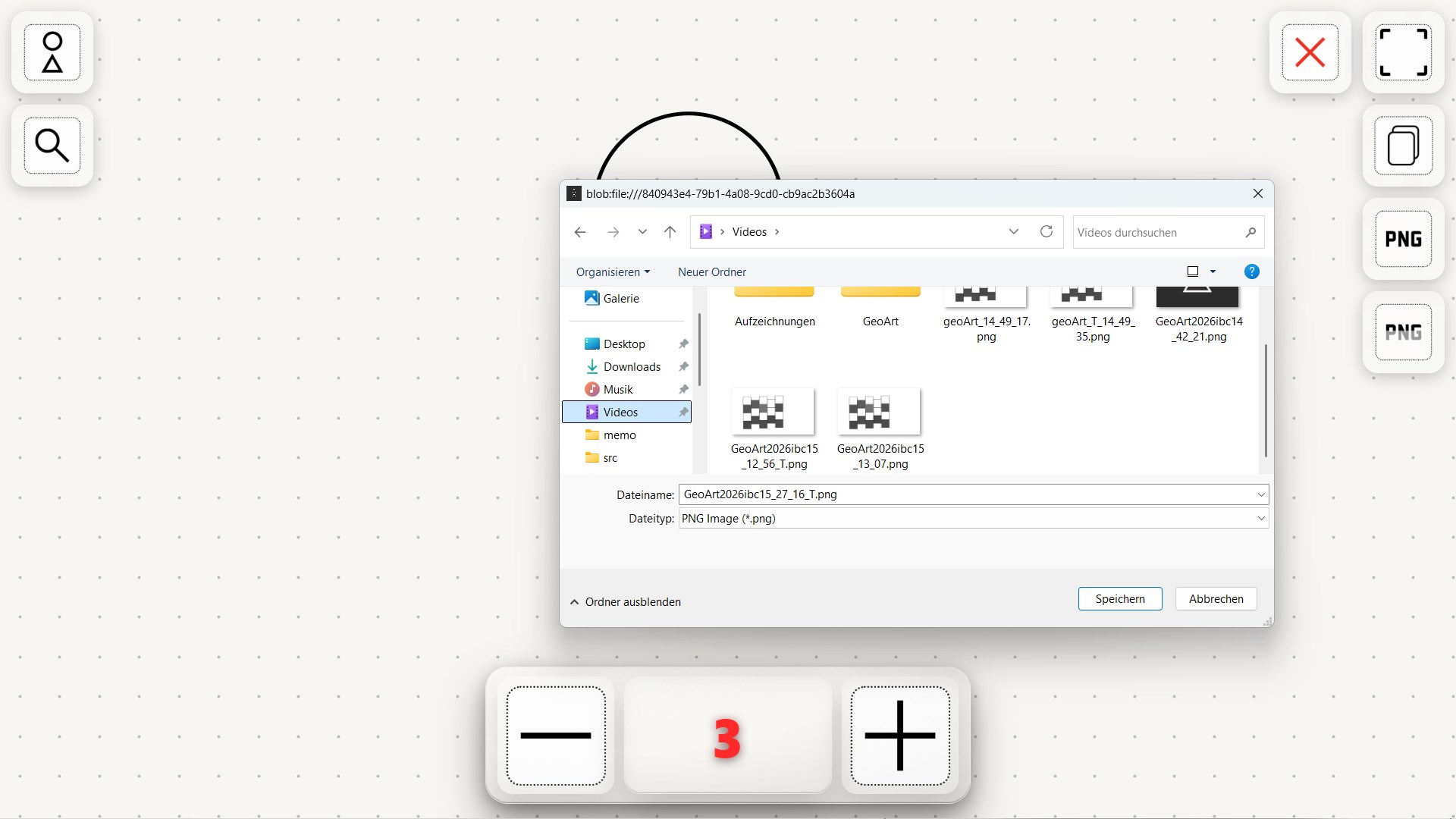Image resolution: width=1456 pixels, height=819 pixels.
Task: Click the copy pages icon
Action: (1403, 146)
